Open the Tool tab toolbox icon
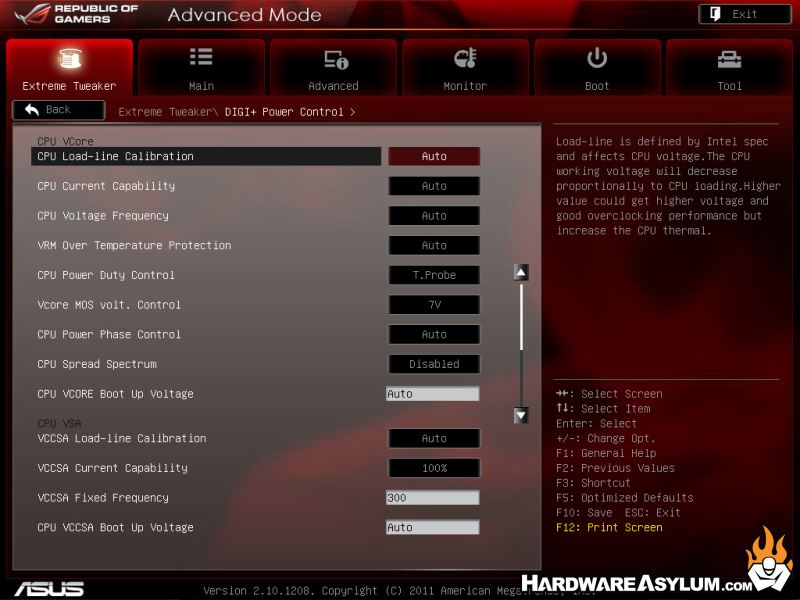The image size is (800, 600). 729,59
